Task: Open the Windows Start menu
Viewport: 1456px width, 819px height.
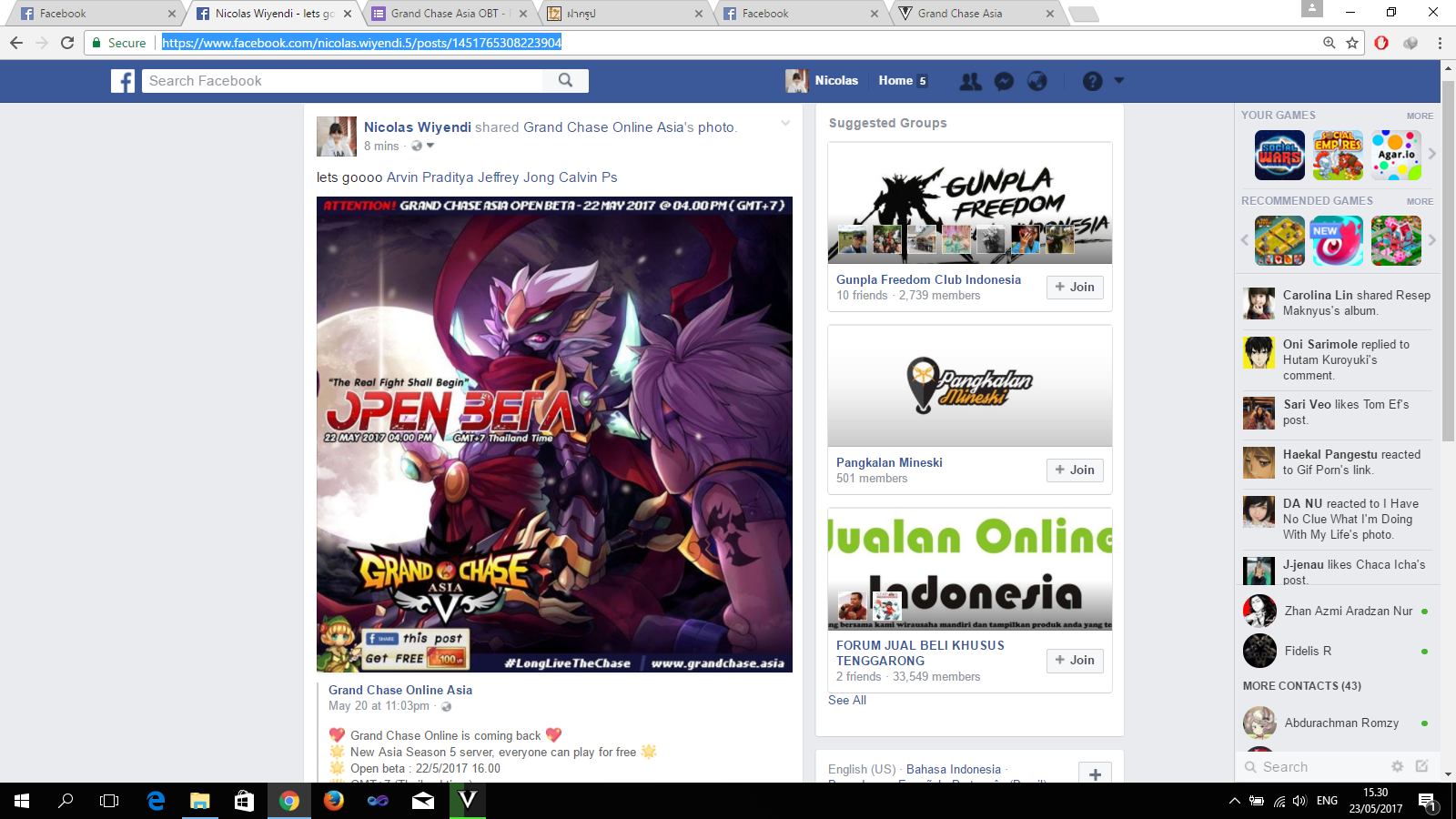Action: pos(22,801)
